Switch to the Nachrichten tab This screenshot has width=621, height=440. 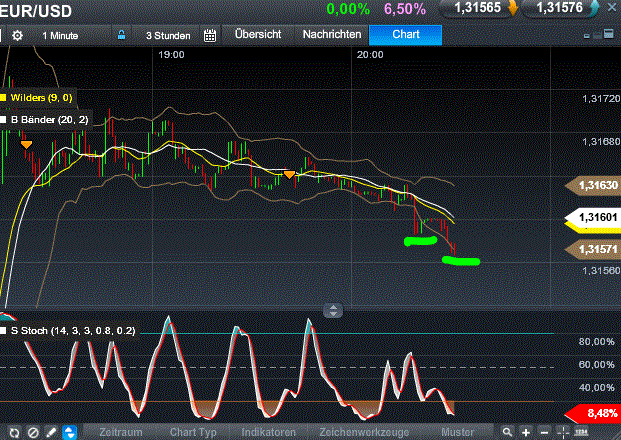click(332, 34)
